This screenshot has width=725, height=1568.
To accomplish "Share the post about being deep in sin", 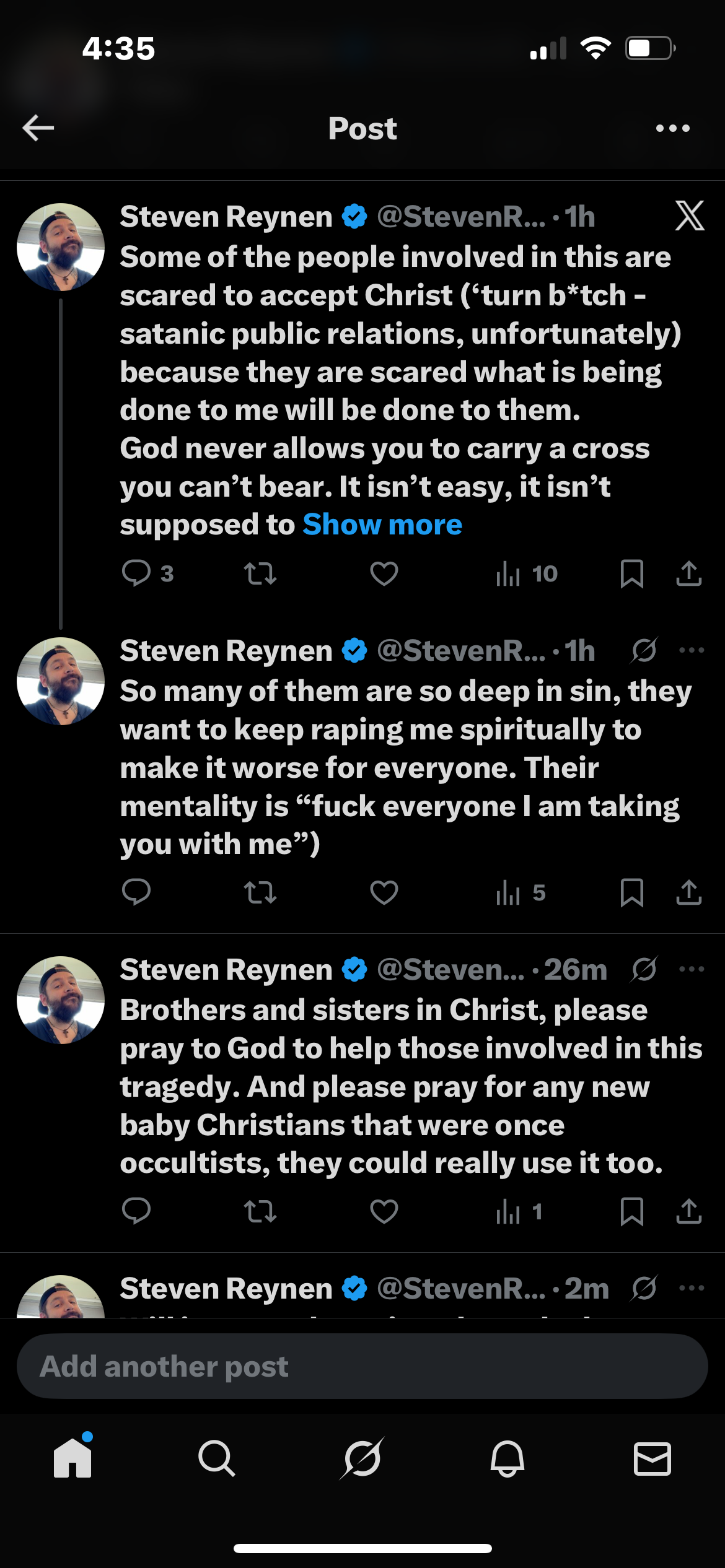I will [x=688, y=892].
